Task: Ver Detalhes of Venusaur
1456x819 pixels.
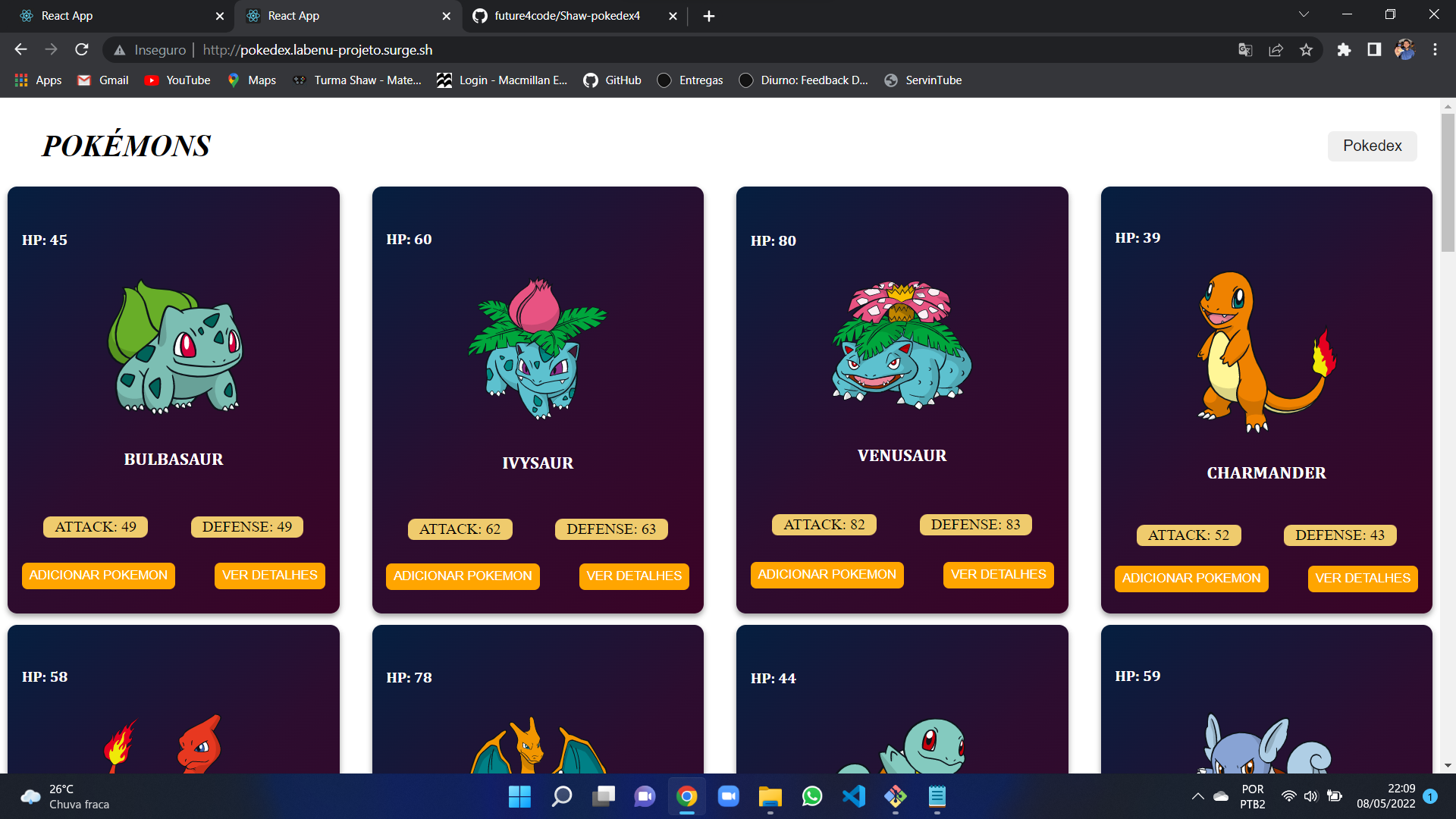Action: pyautogui.click(x=997, y=574)
